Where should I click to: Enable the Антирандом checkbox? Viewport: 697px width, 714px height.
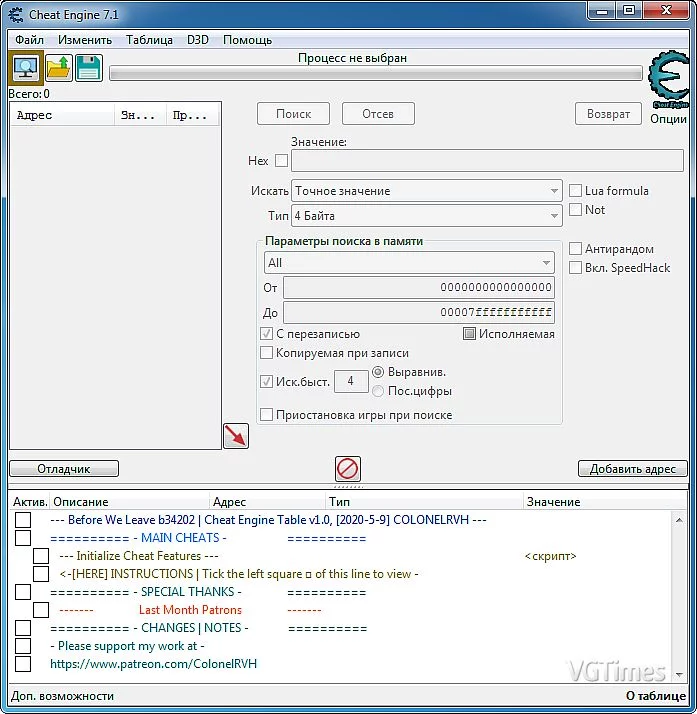(x=575, y=249)
